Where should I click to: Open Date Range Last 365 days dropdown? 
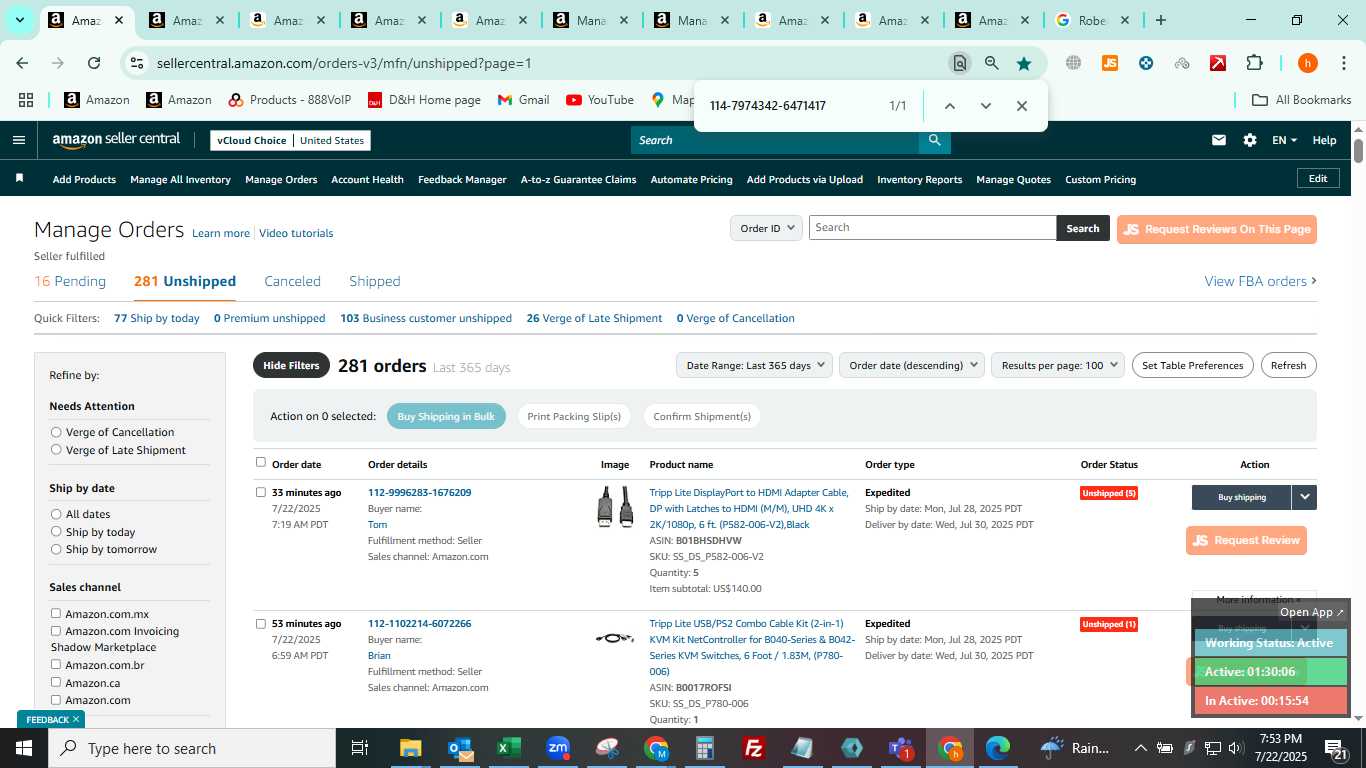[x=755, y=365]
